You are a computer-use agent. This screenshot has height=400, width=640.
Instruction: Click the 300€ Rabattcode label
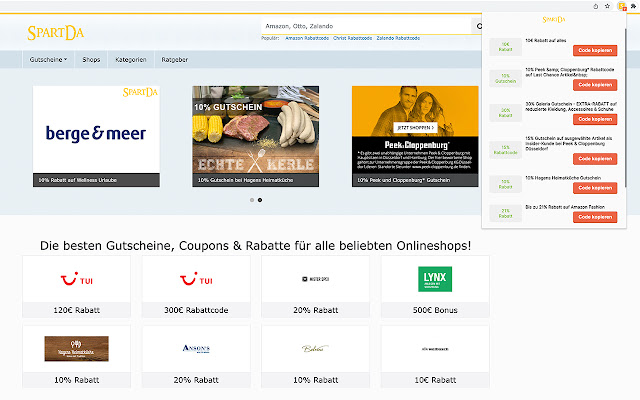coord(196,310)
